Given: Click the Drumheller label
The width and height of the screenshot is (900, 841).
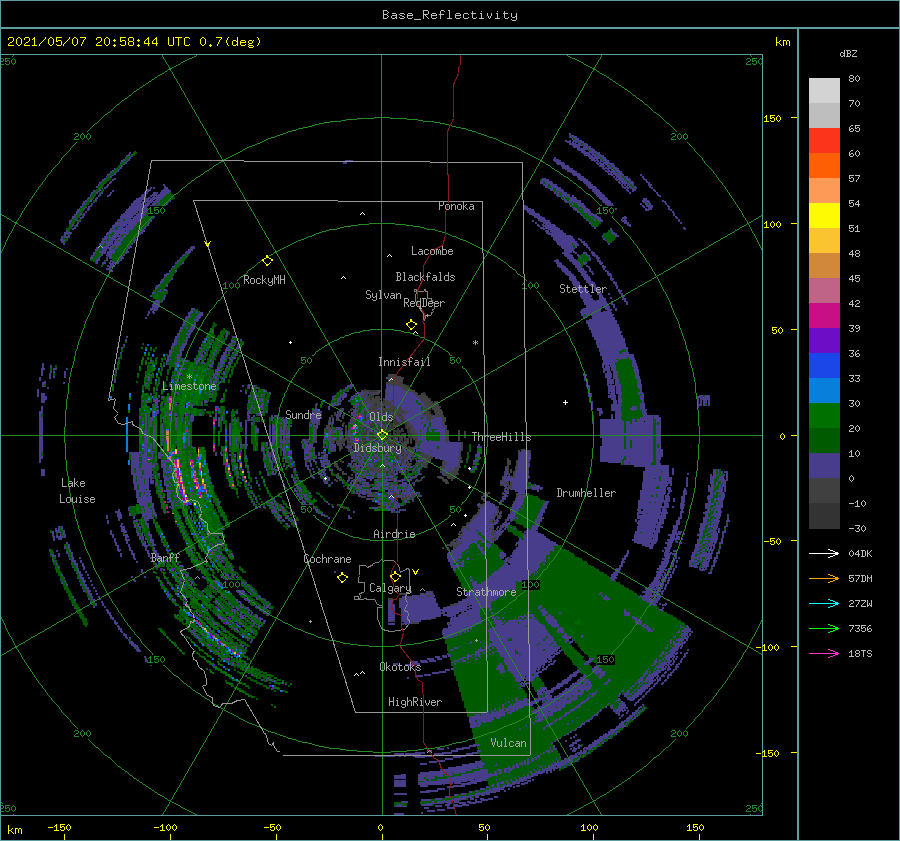Looking at the screenshot, I should (x=586, y=493).
